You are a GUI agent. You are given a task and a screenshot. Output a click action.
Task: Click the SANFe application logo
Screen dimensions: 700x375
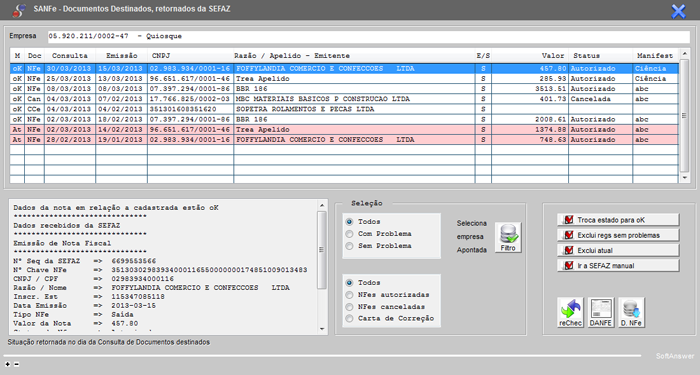pos(19,10)
